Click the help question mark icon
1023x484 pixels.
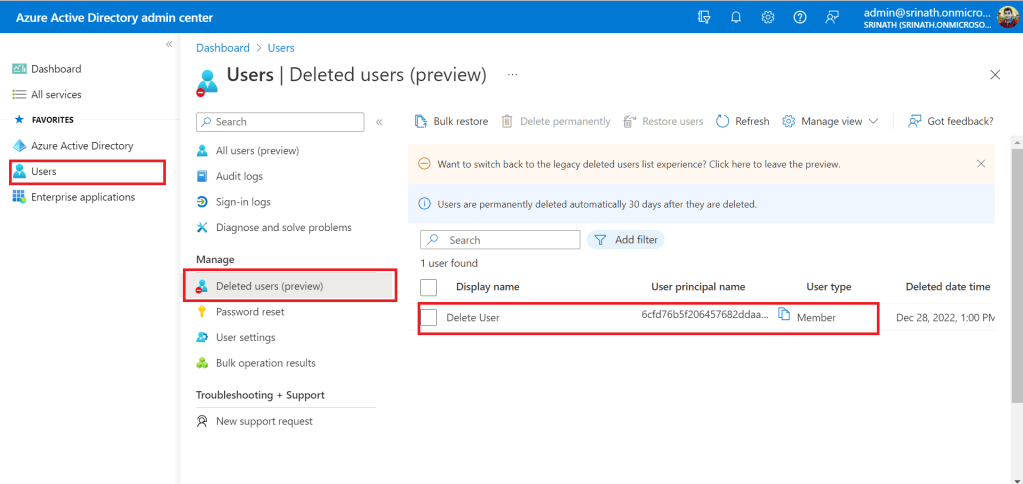[x=800, y=18]
